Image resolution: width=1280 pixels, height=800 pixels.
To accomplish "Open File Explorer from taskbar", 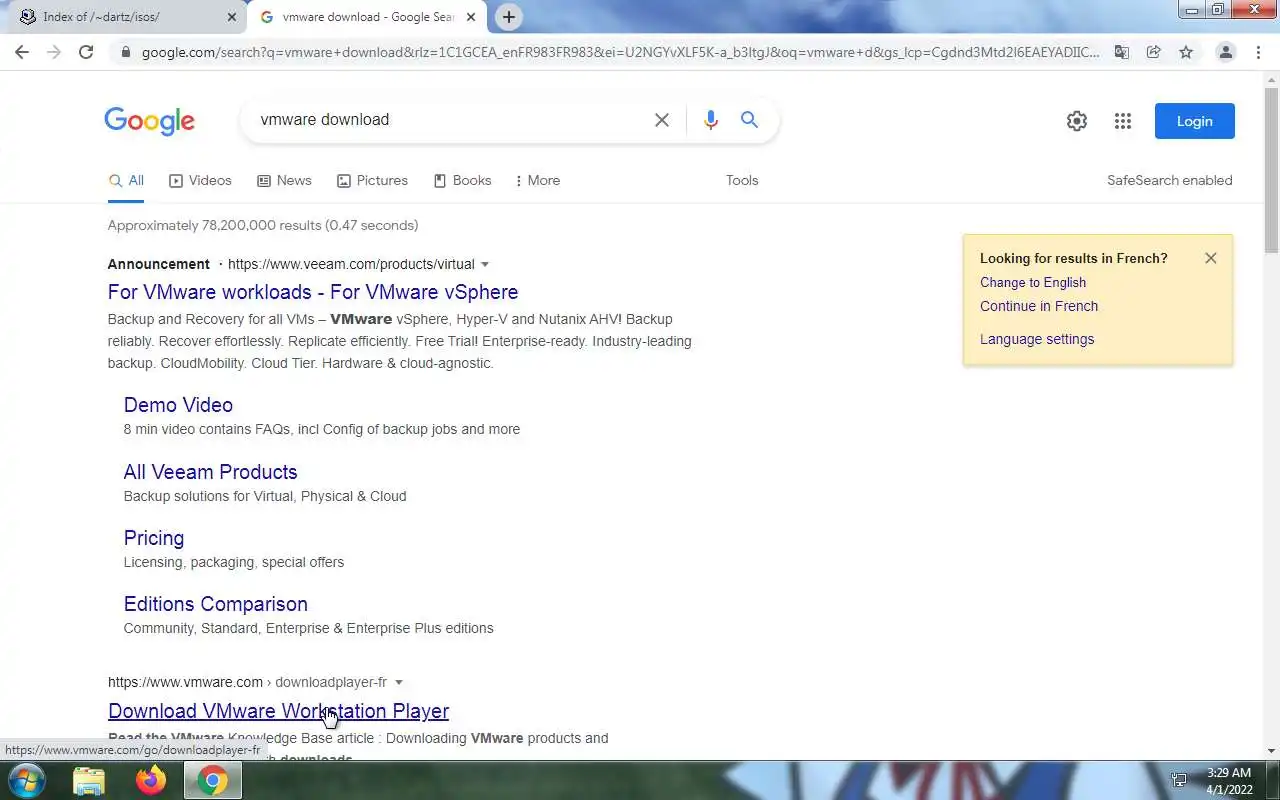I will tap(89, 780).
